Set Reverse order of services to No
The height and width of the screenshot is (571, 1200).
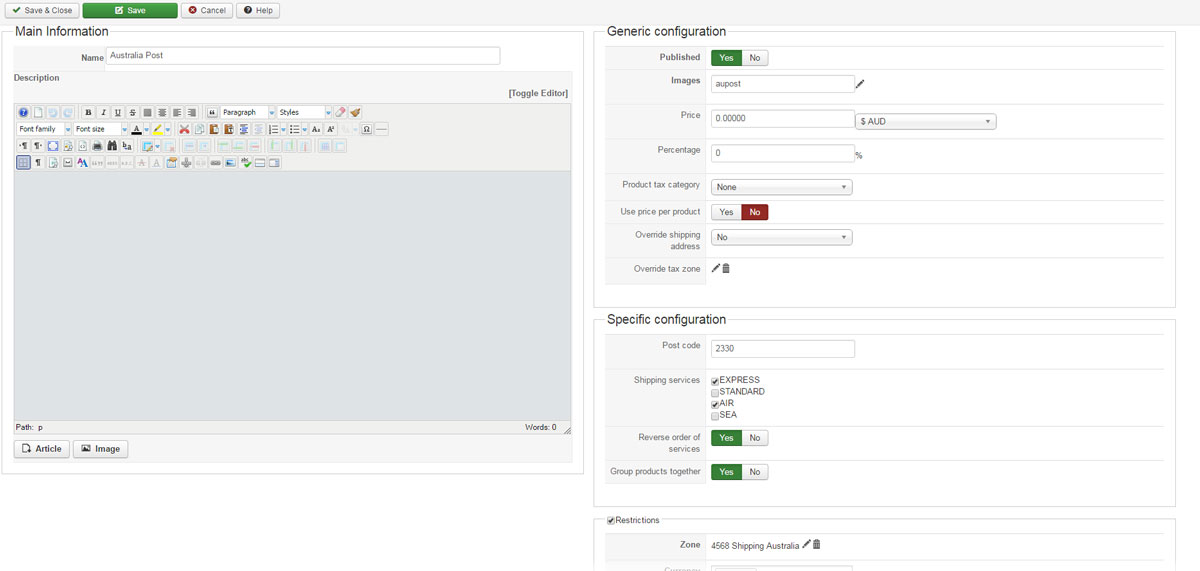tap(754, 438)
